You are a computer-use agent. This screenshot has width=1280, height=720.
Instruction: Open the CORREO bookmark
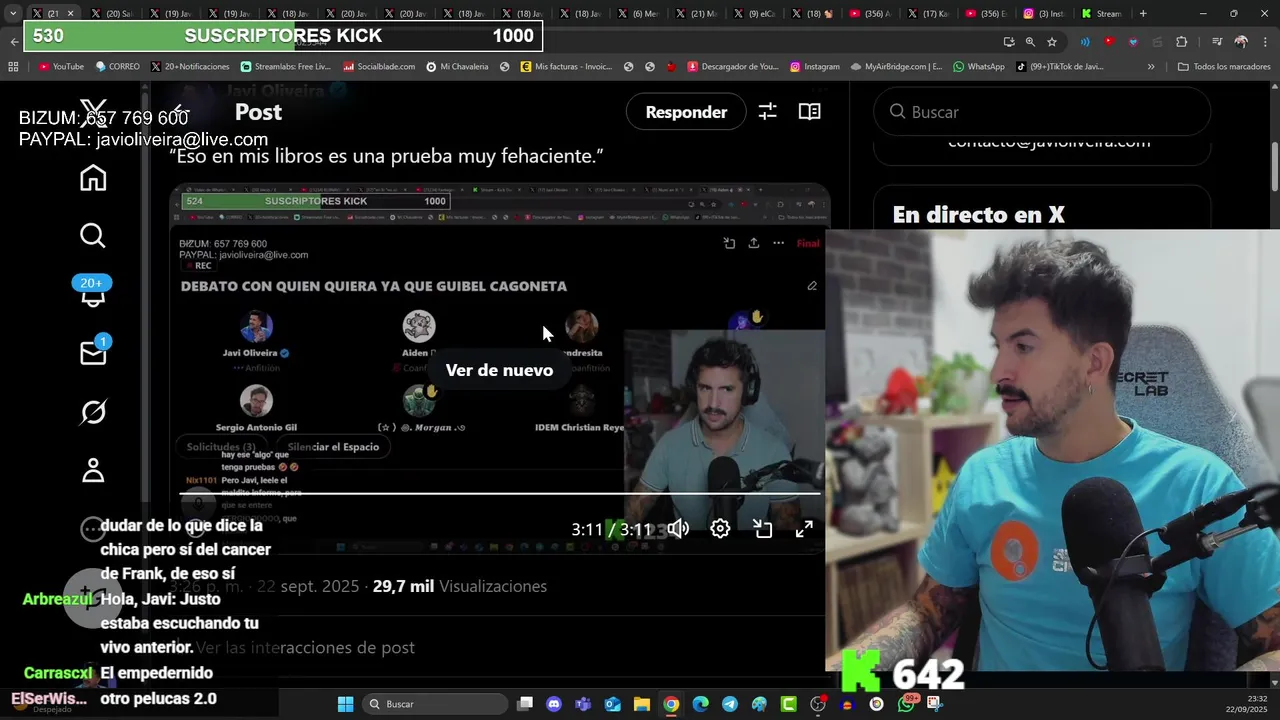(117, 67)
